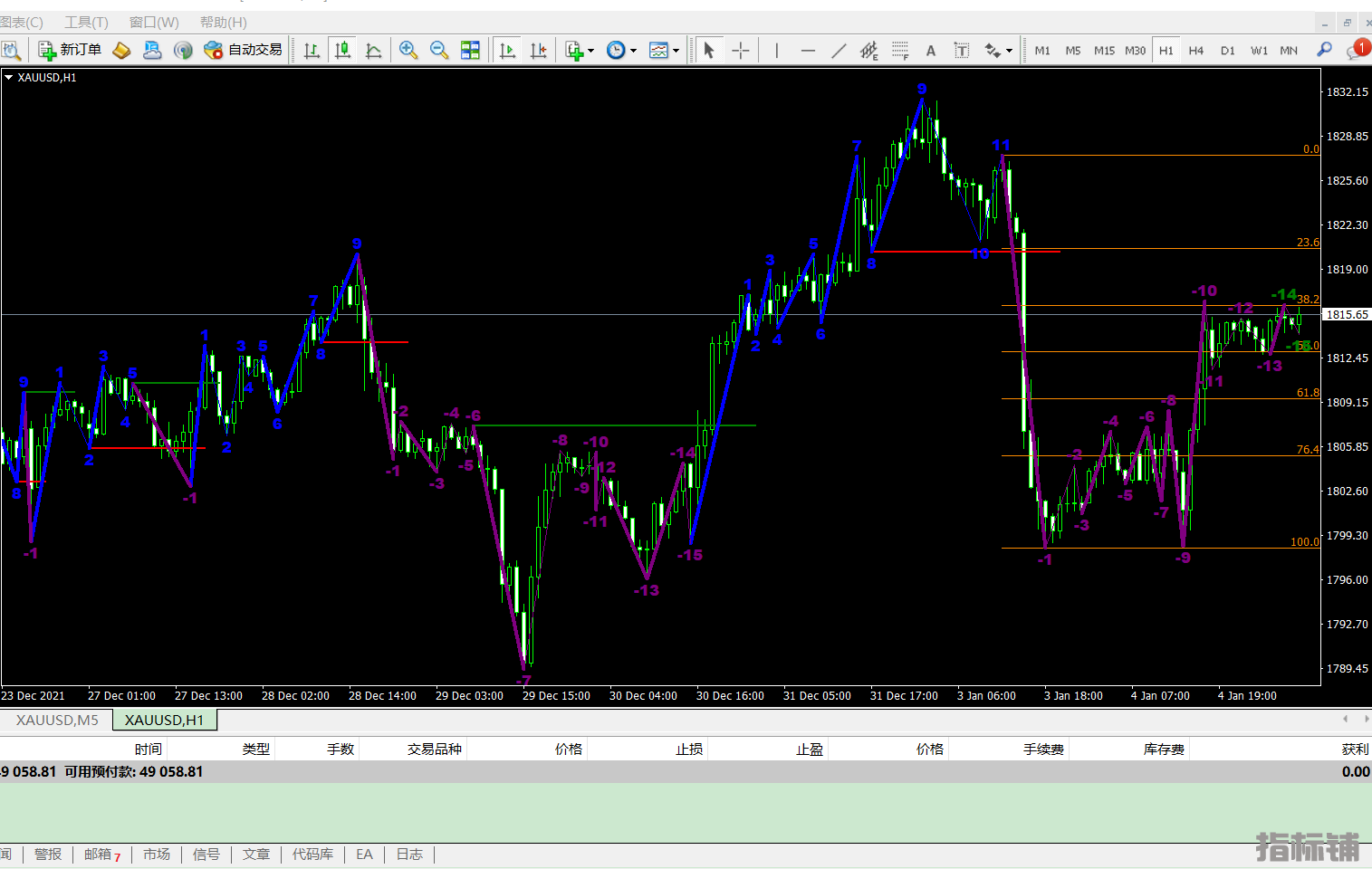Switch to the XAUUSD,H1 chart tab
The width and height of the screenshot is (1372, 869).
[164, 720]
